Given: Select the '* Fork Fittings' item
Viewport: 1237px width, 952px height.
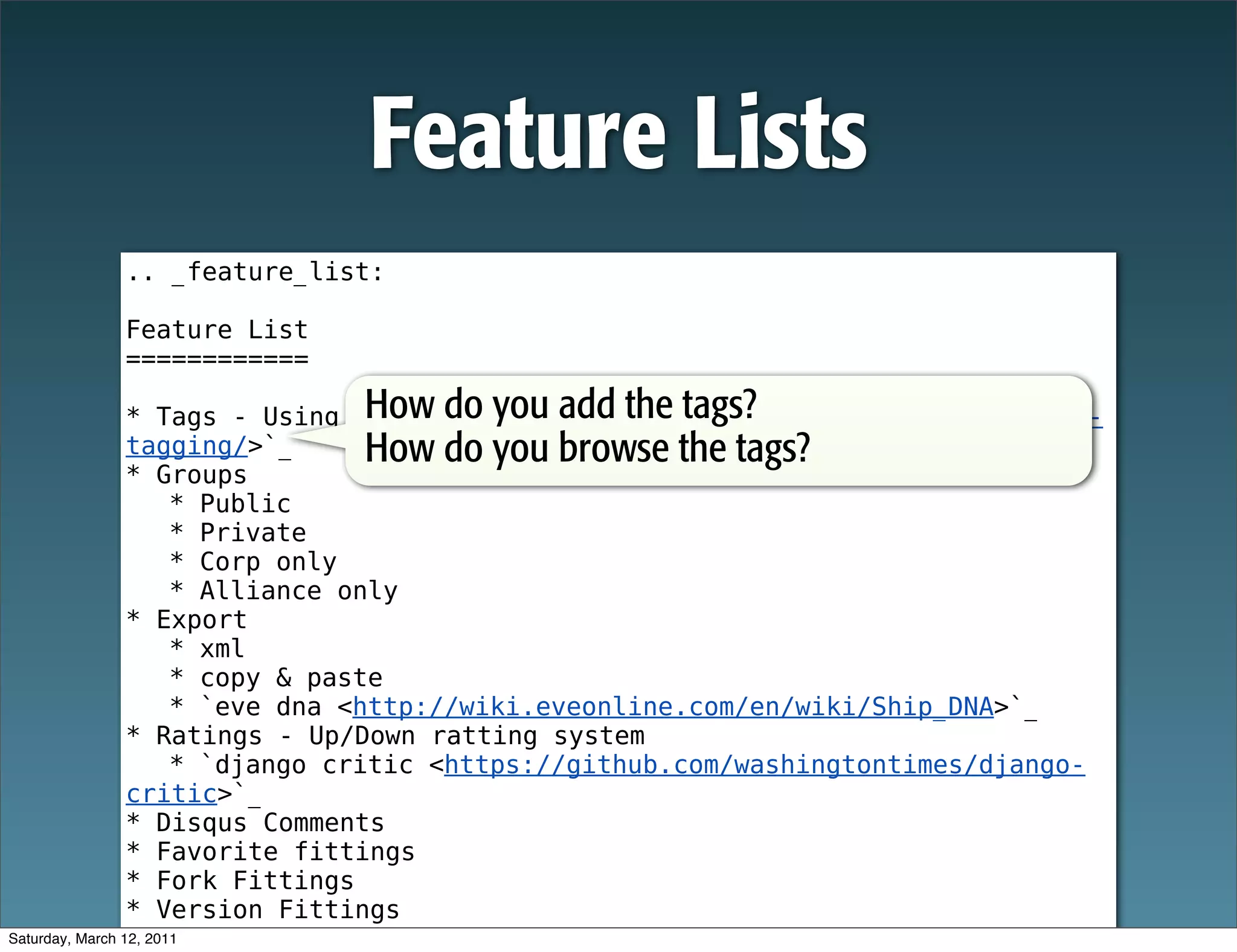Looking at the screenshot, I should (240, 881).
